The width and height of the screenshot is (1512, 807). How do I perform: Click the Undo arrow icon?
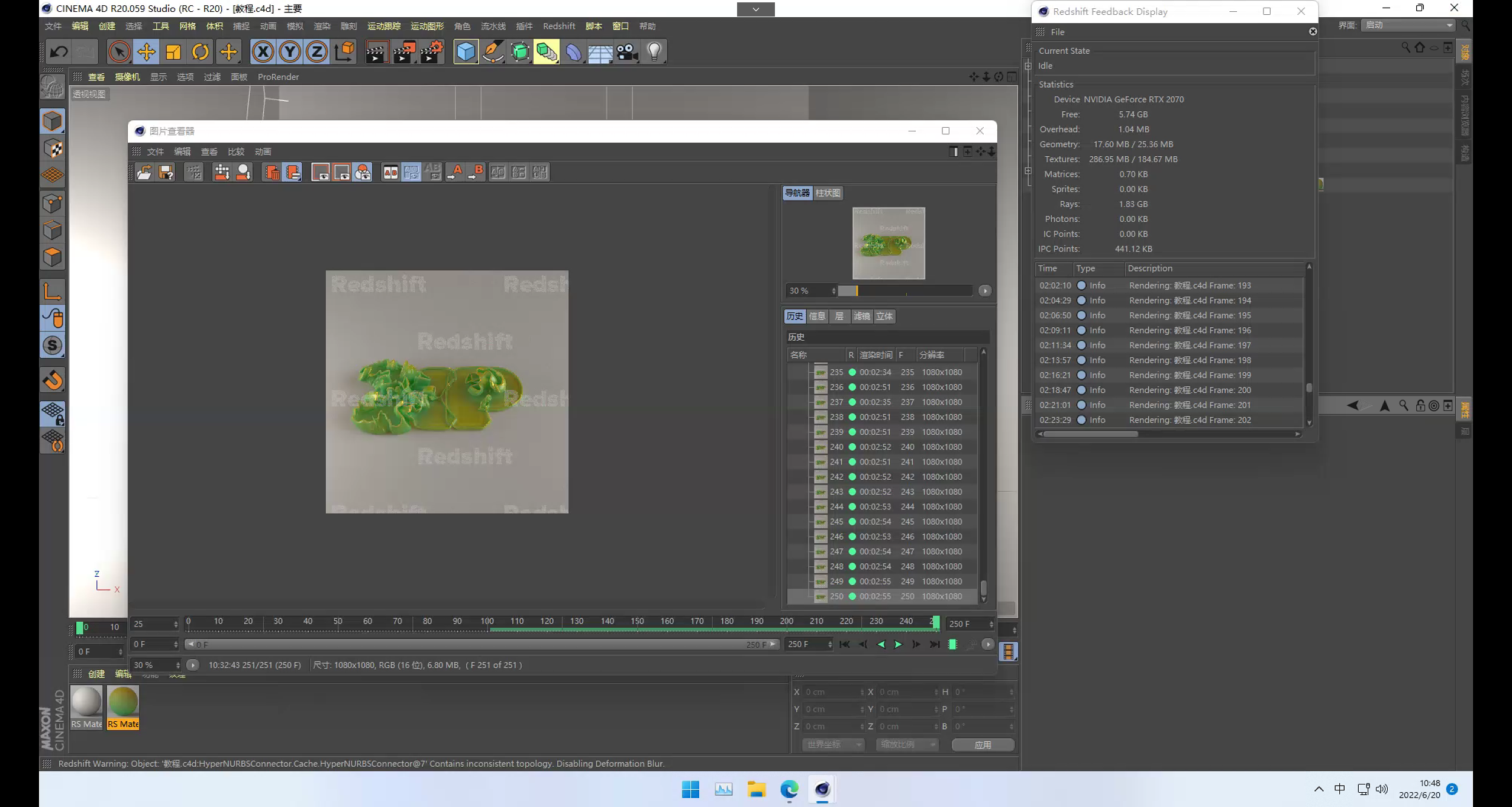[x=59, y=52]
